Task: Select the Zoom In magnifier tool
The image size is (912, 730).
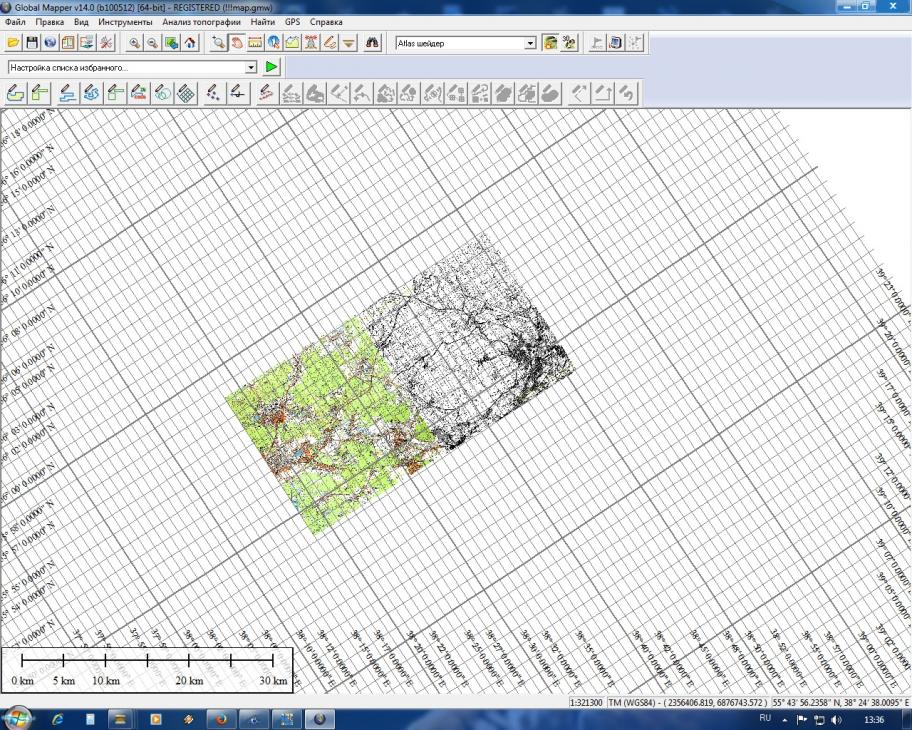Action: click(134, 43)
